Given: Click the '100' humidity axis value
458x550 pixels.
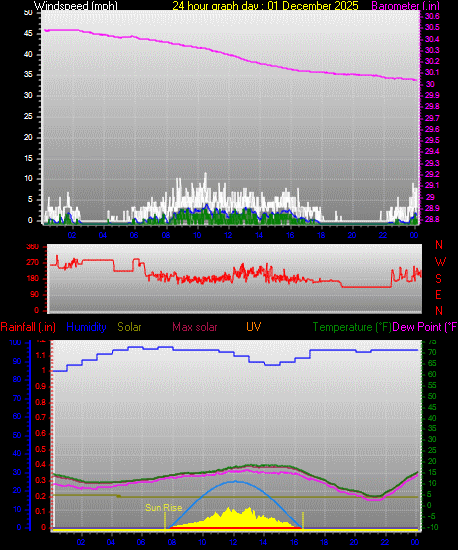Looking at the screenshot, I should click(x=15, y=343).
